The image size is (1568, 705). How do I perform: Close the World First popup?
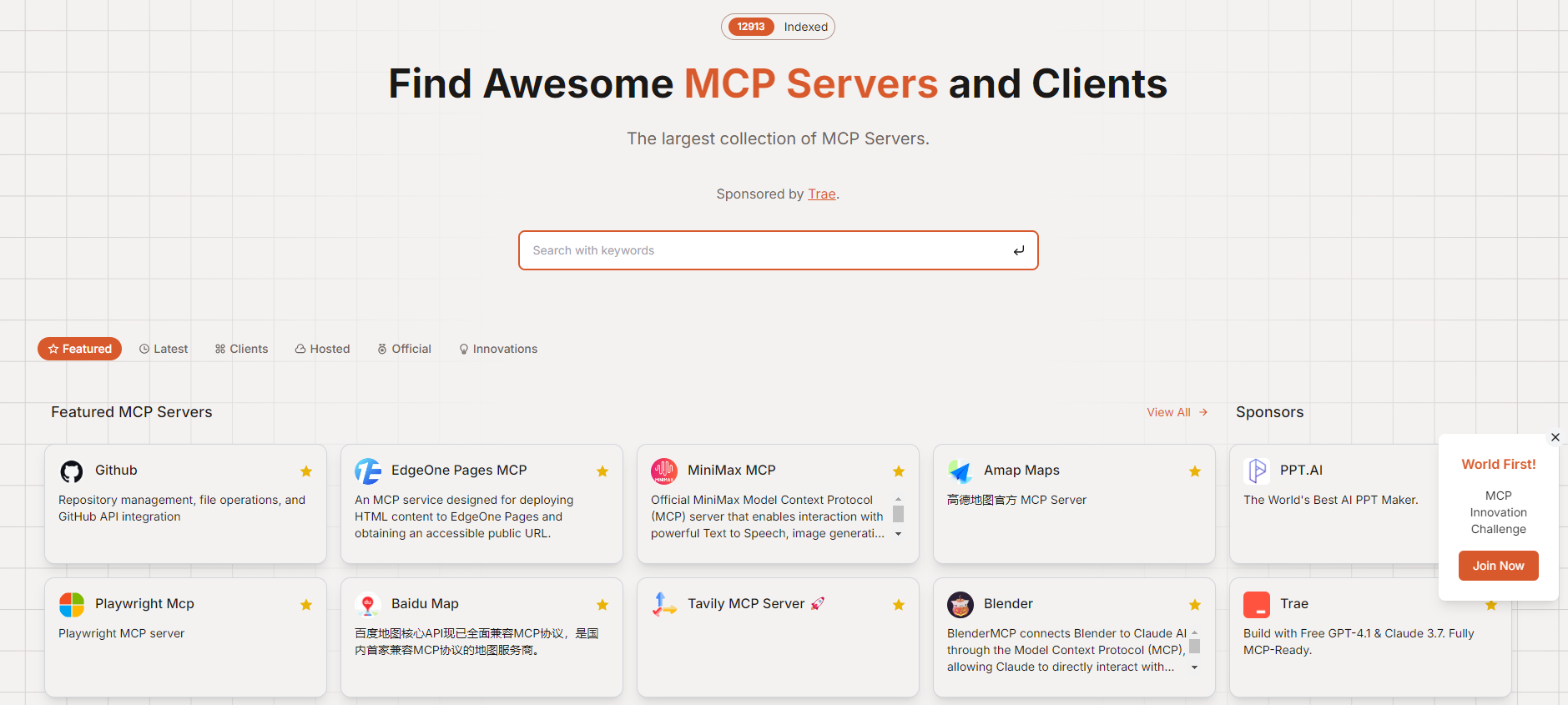click(x=1555, y=437)
